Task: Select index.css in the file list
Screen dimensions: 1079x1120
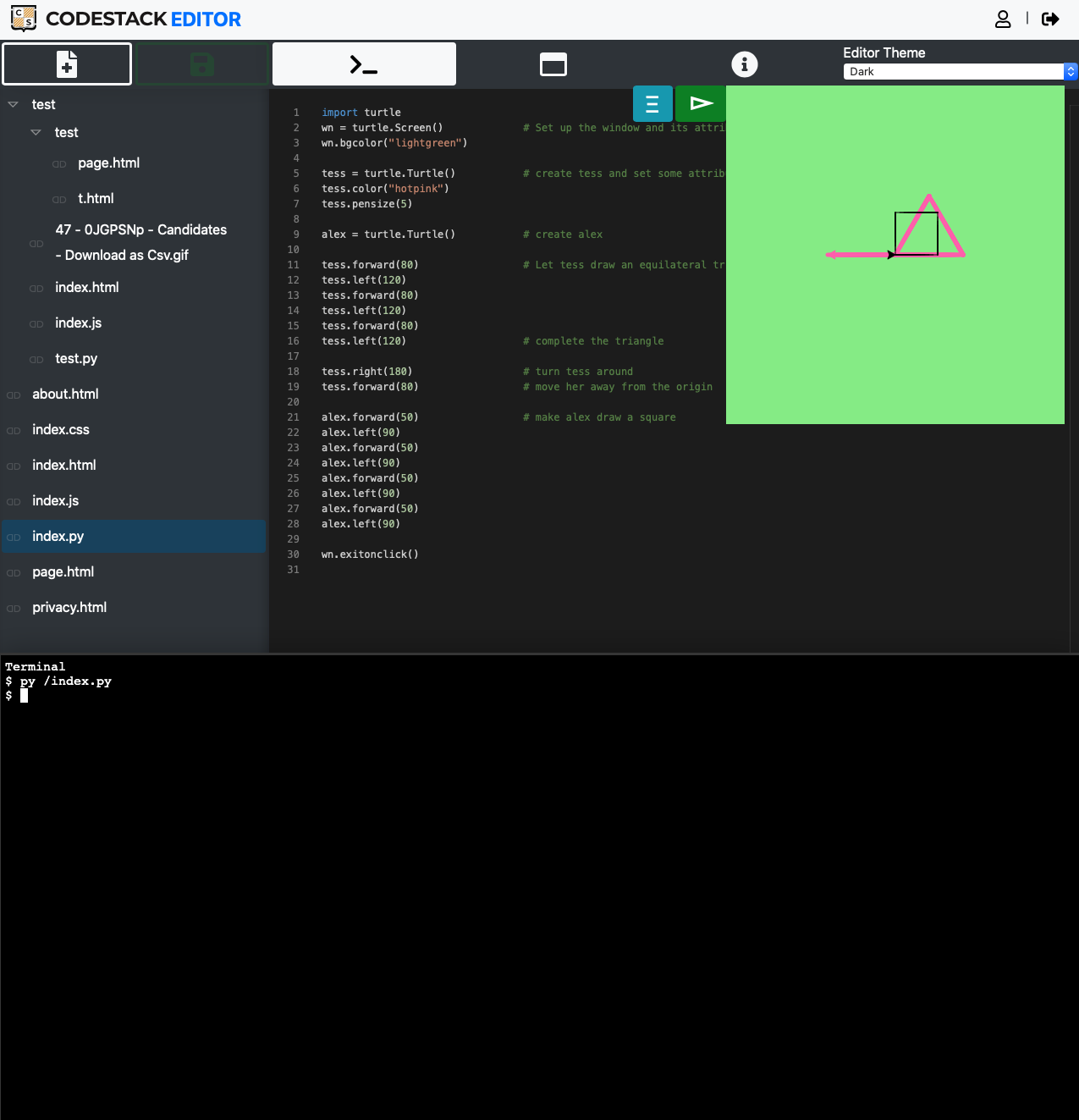Action: (x=60, y=429)
